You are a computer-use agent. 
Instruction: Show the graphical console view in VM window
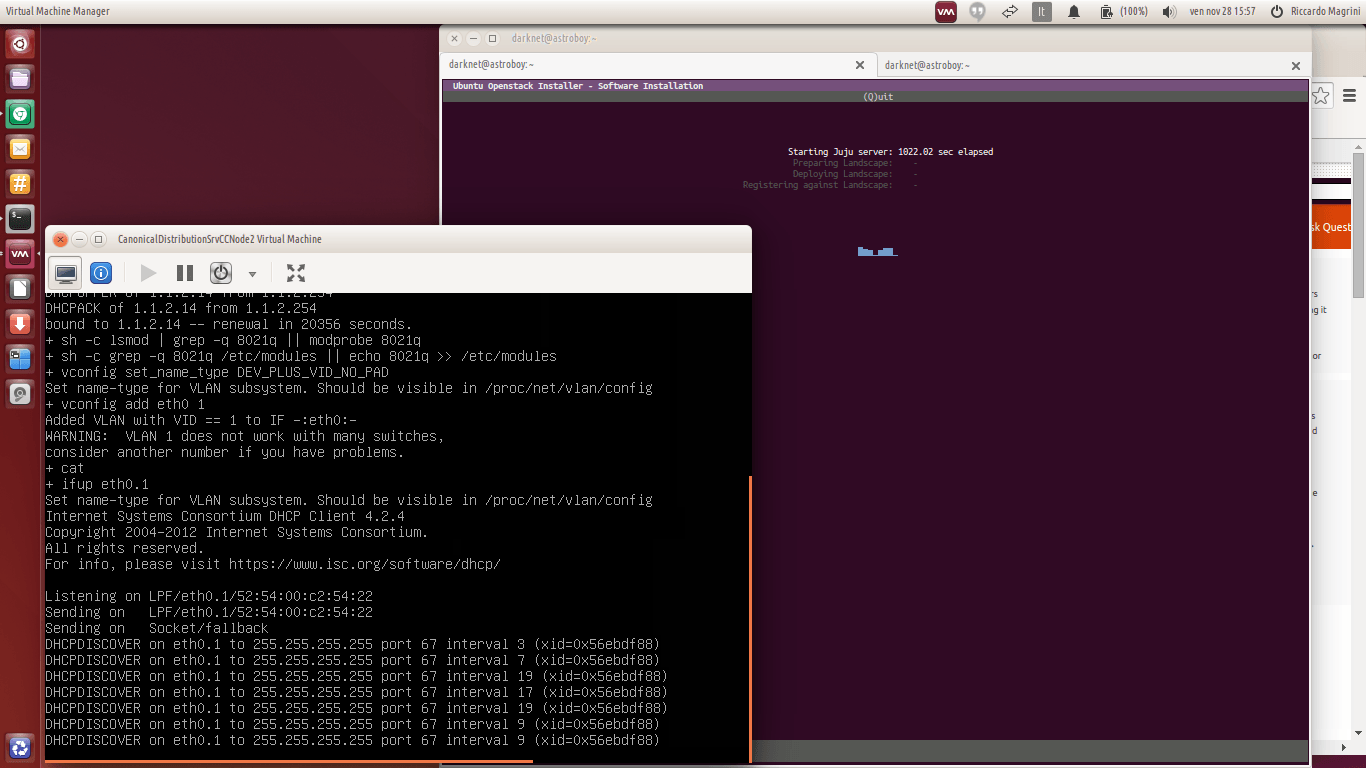pyautogui.click(x=66, y=273)
